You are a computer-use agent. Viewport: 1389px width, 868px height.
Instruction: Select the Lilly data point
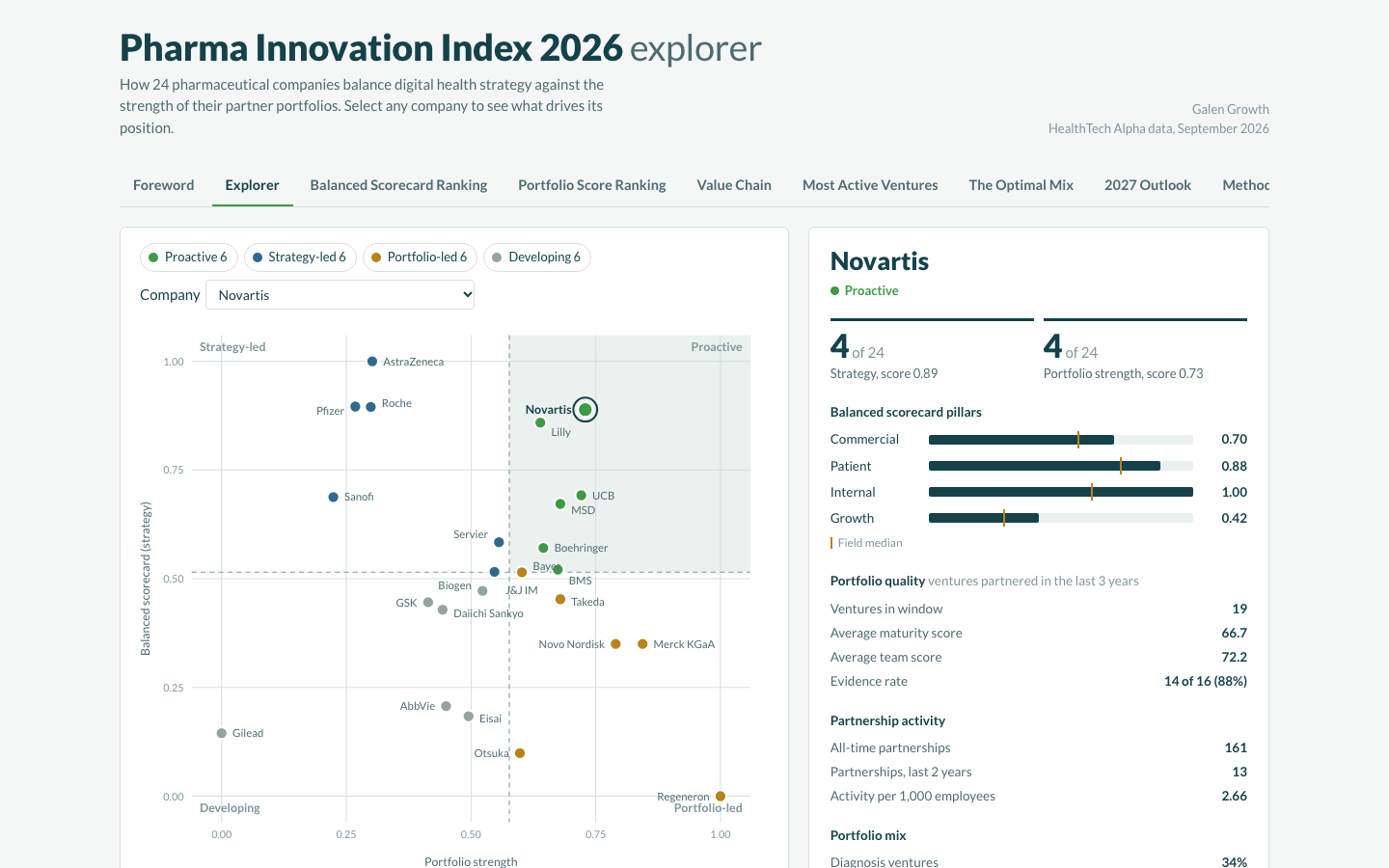coord(540,422)
